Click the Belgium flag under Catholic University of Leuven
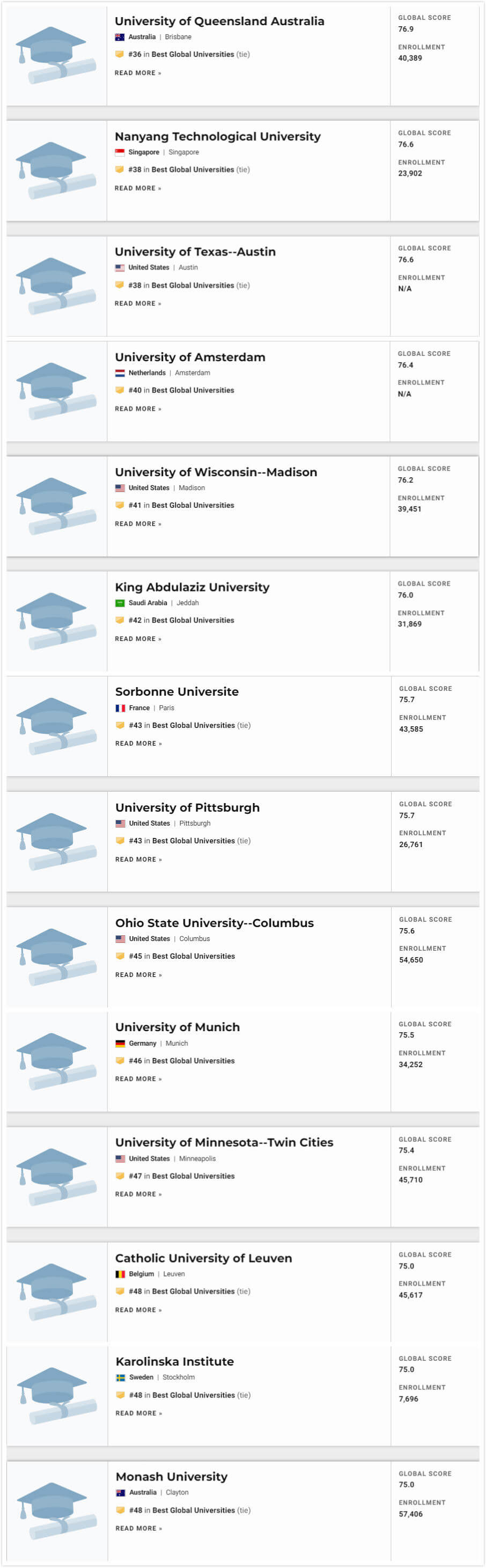The height and width of the screenshot is (1568, 486). [121, 1274]
